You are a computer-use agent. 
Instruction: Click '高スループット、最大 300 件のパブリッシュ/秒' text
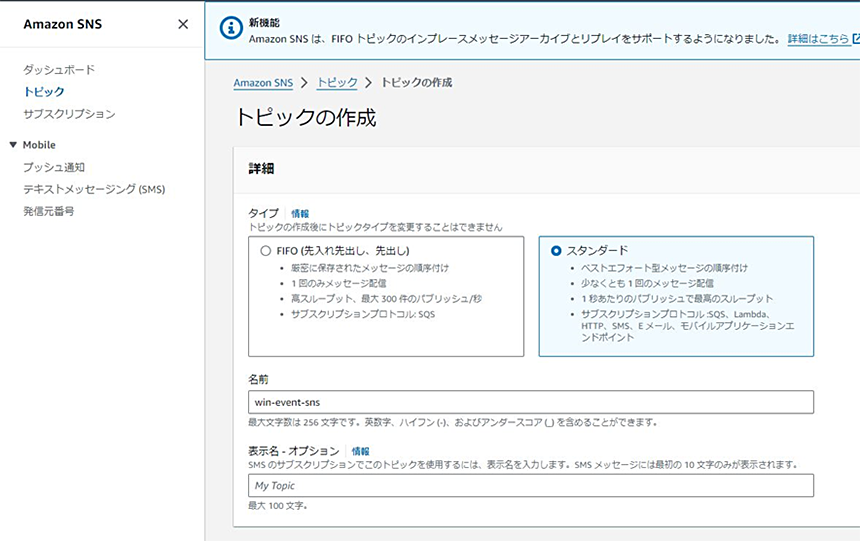(x=386, y=299)
